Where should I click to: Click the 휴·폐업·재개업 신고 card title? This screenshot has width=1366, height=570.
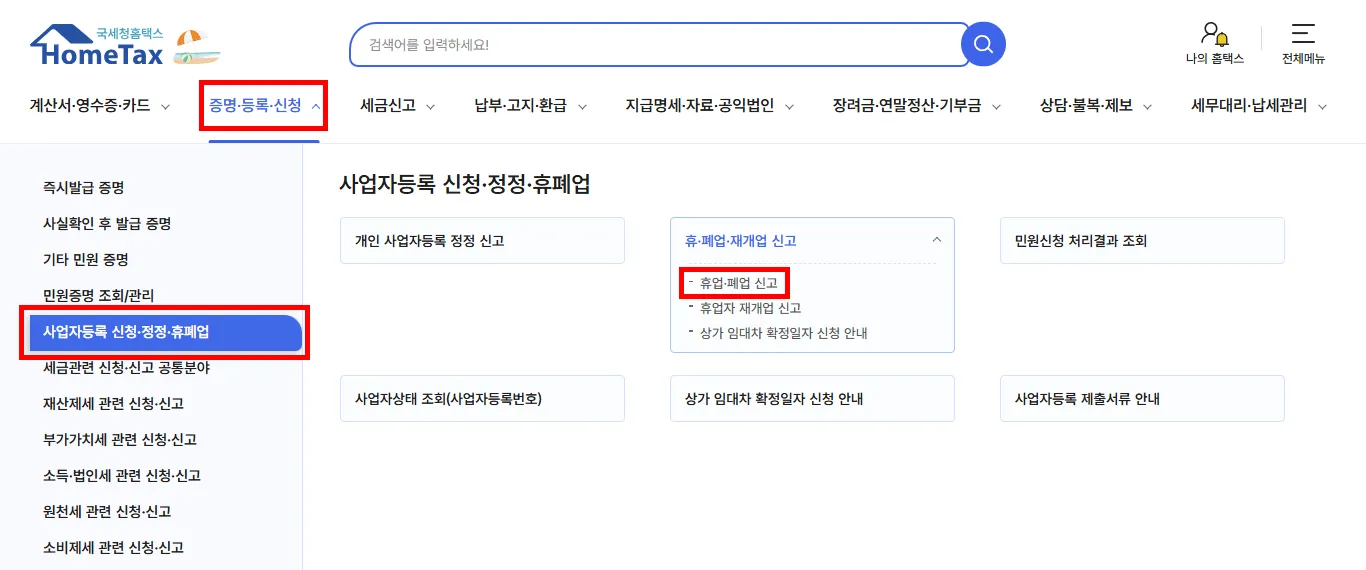pyautogui.click(x=741, y=241)
